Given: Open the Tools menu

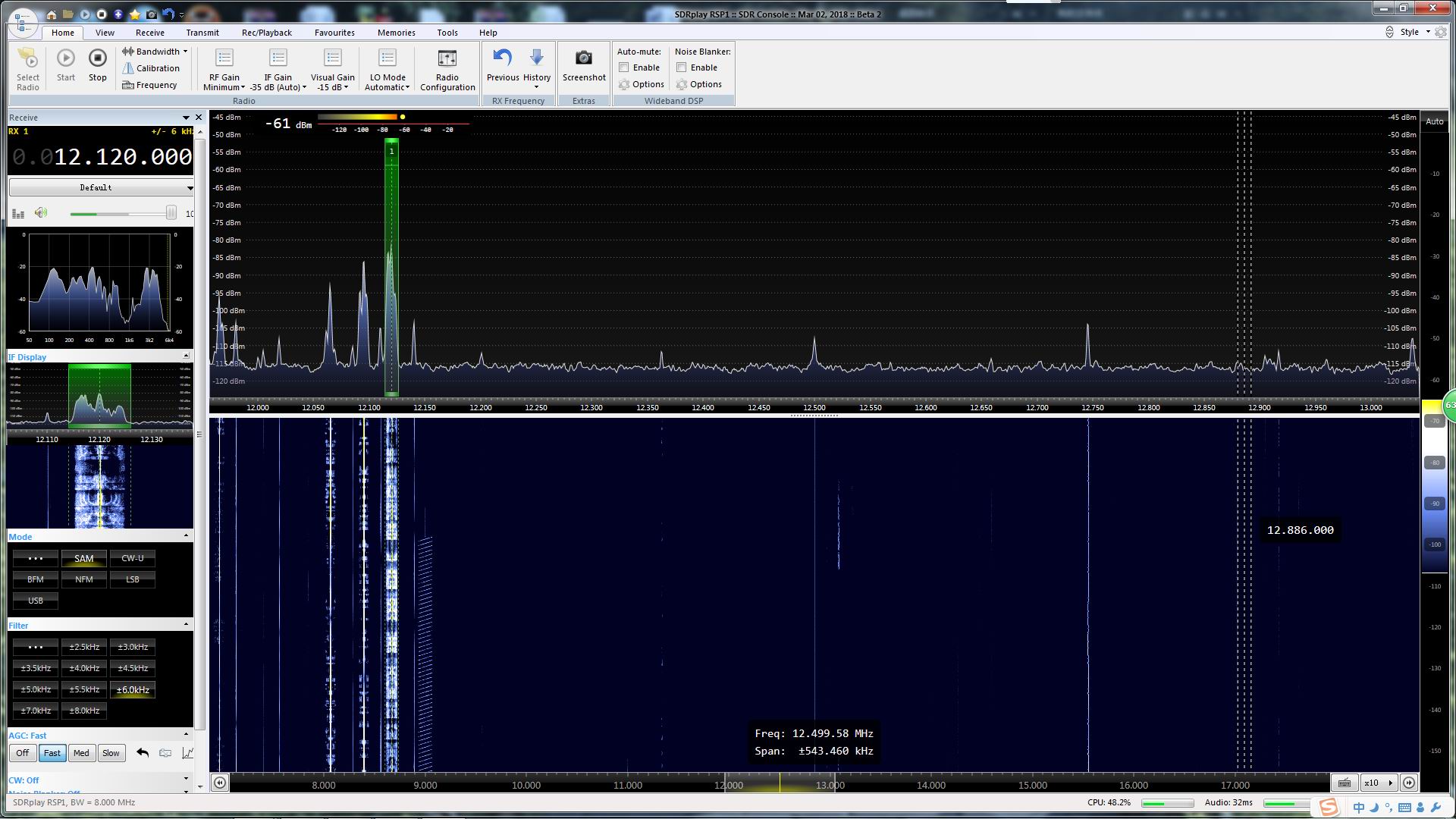Looking at the screenshot, I should coord(447,33).
